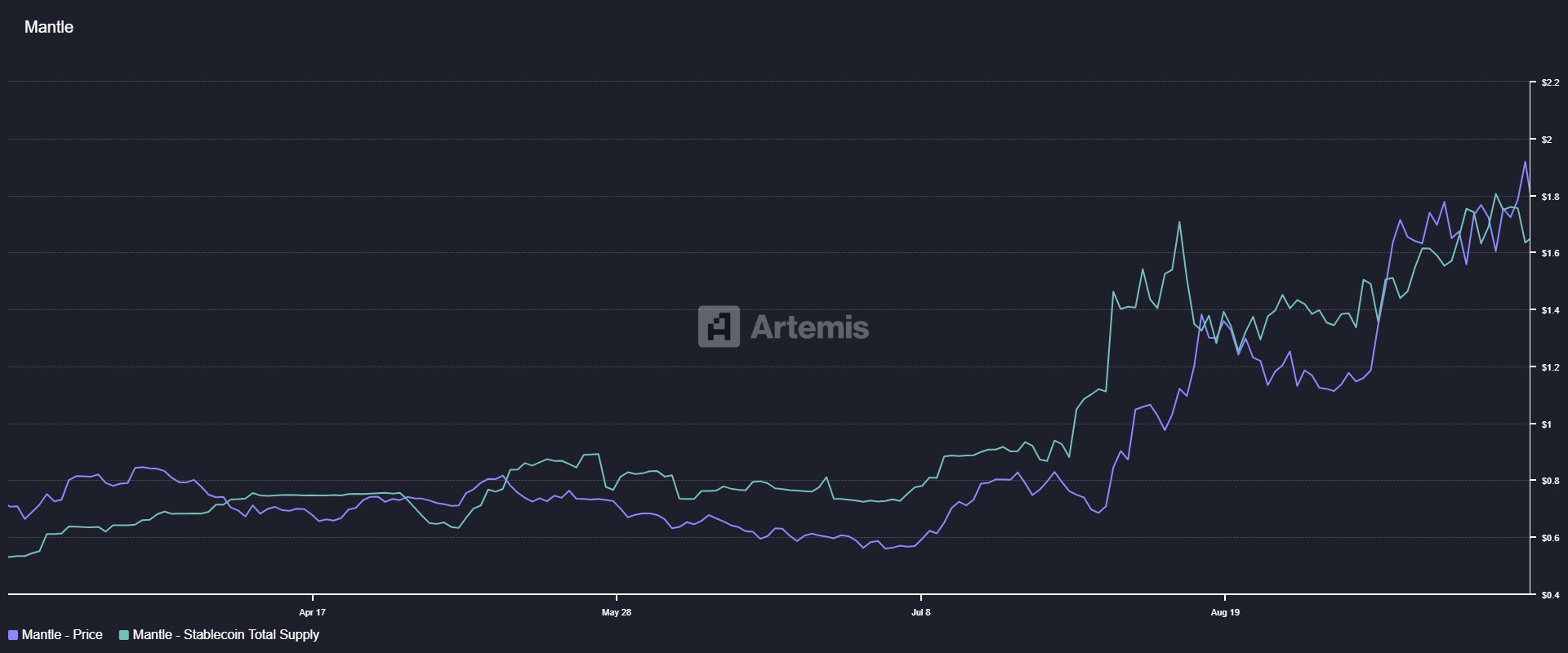Select the Apr 17 x-axis tick label

[x=312, y=612]
